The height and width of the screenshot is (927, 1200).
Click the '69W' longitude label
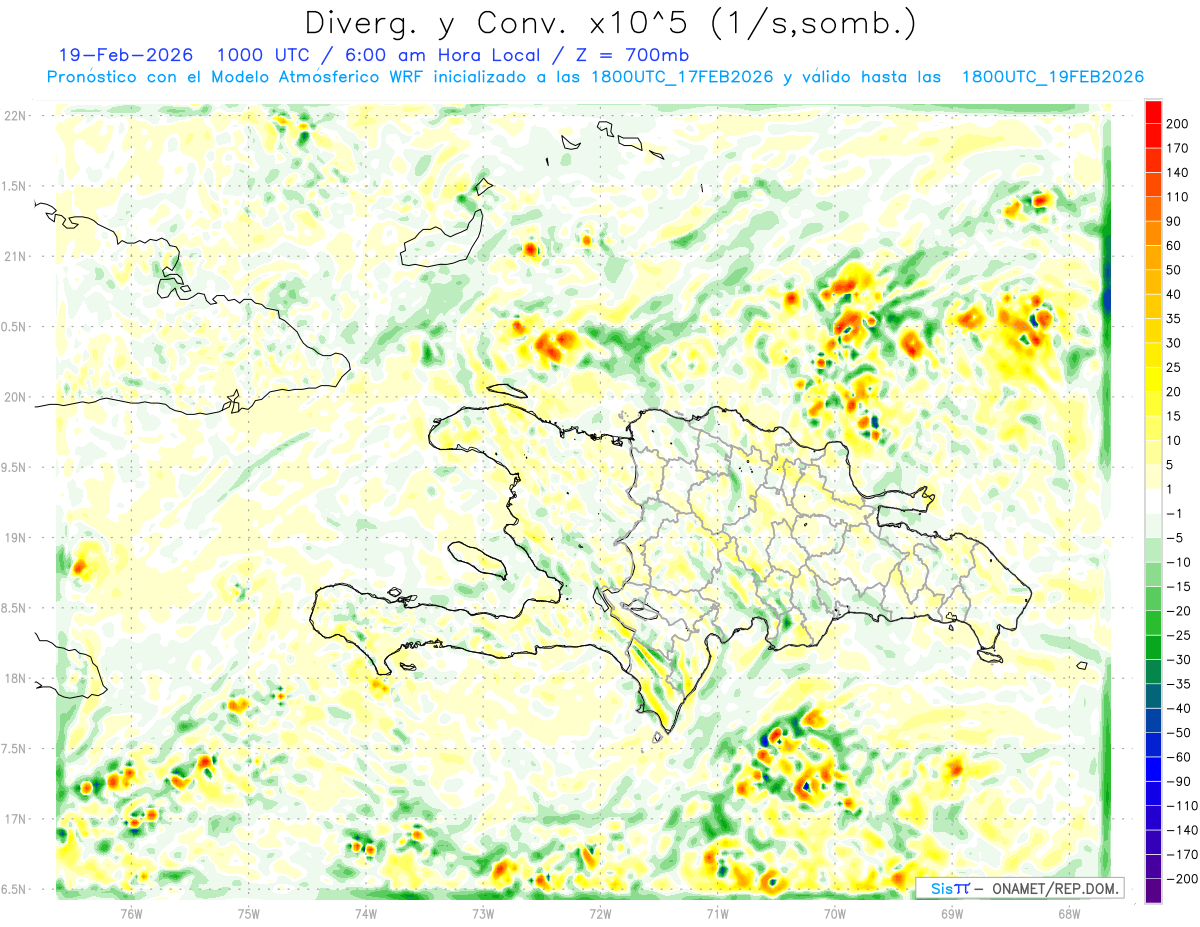pos(952,913)
